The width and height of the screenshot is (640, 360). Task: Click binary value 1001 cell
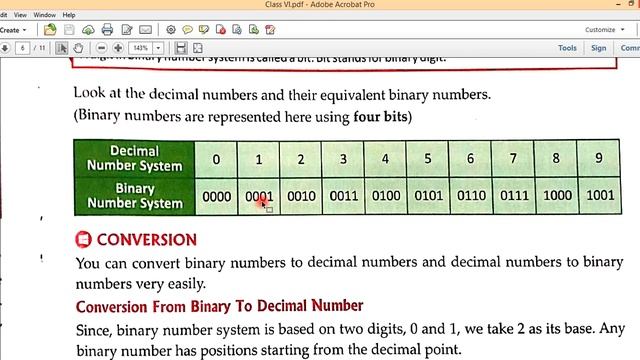[600, 196]
